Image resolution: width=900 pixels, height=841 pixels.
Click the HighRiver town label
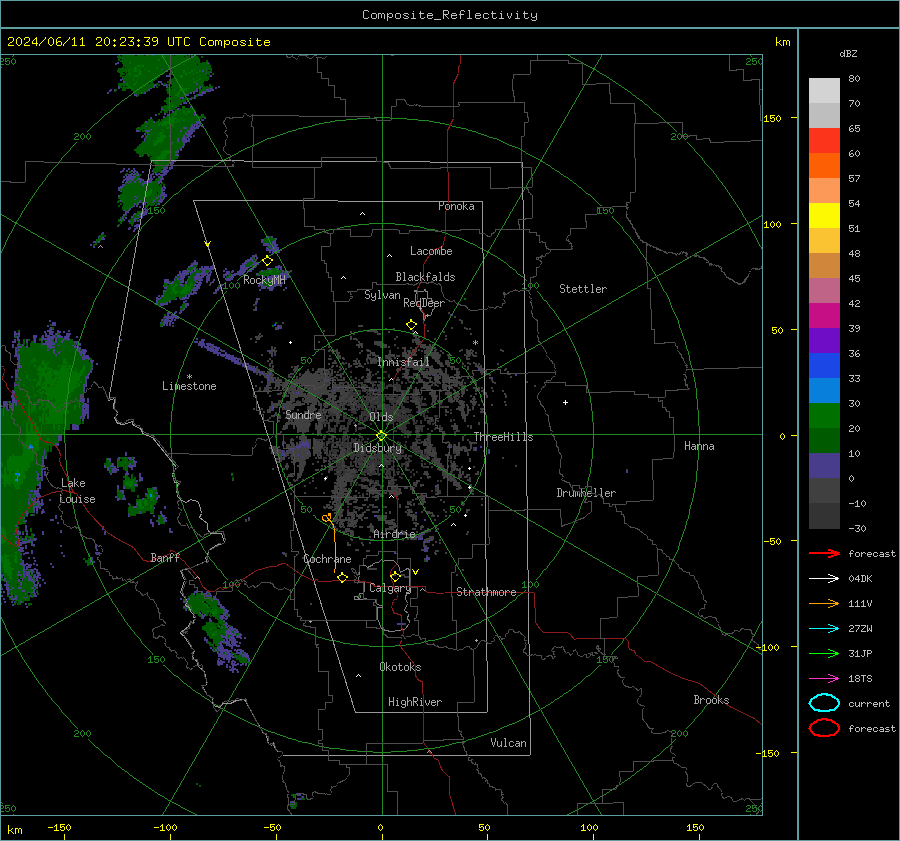(x=415, y=702)
